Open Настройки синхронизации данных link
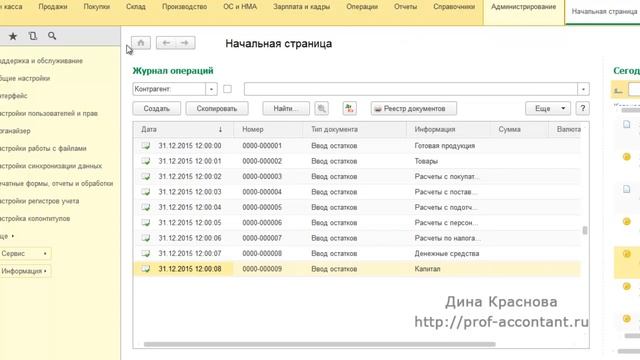 pyautogui.click(x=51, y=166)
